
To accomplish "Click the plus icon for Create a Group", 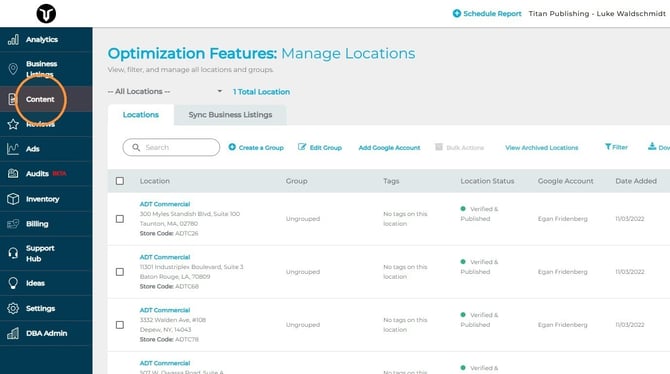I will click(232, 147).
